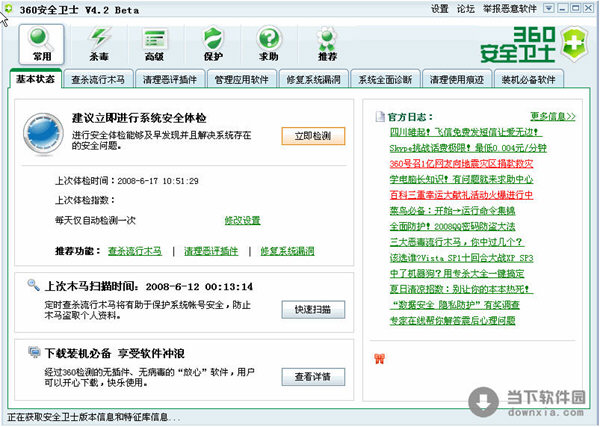Screen dimensions: 600x427
Task: Open the 高级 advanced tools icon
Action: pos(155,44)
